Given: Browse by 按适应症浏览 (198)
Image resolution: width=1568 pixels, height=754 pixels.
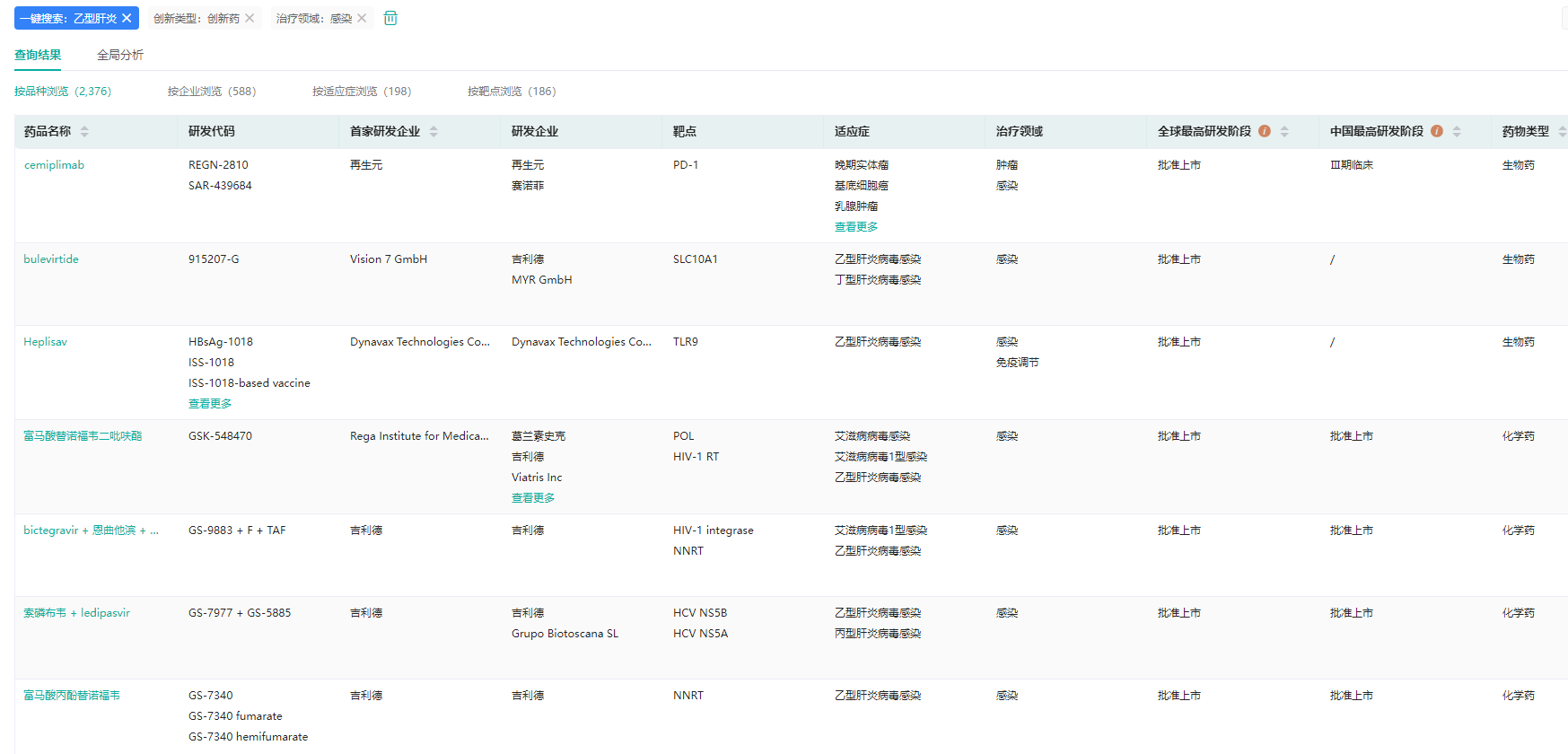Looking at the screenshot, I should [x=362, y=92].
